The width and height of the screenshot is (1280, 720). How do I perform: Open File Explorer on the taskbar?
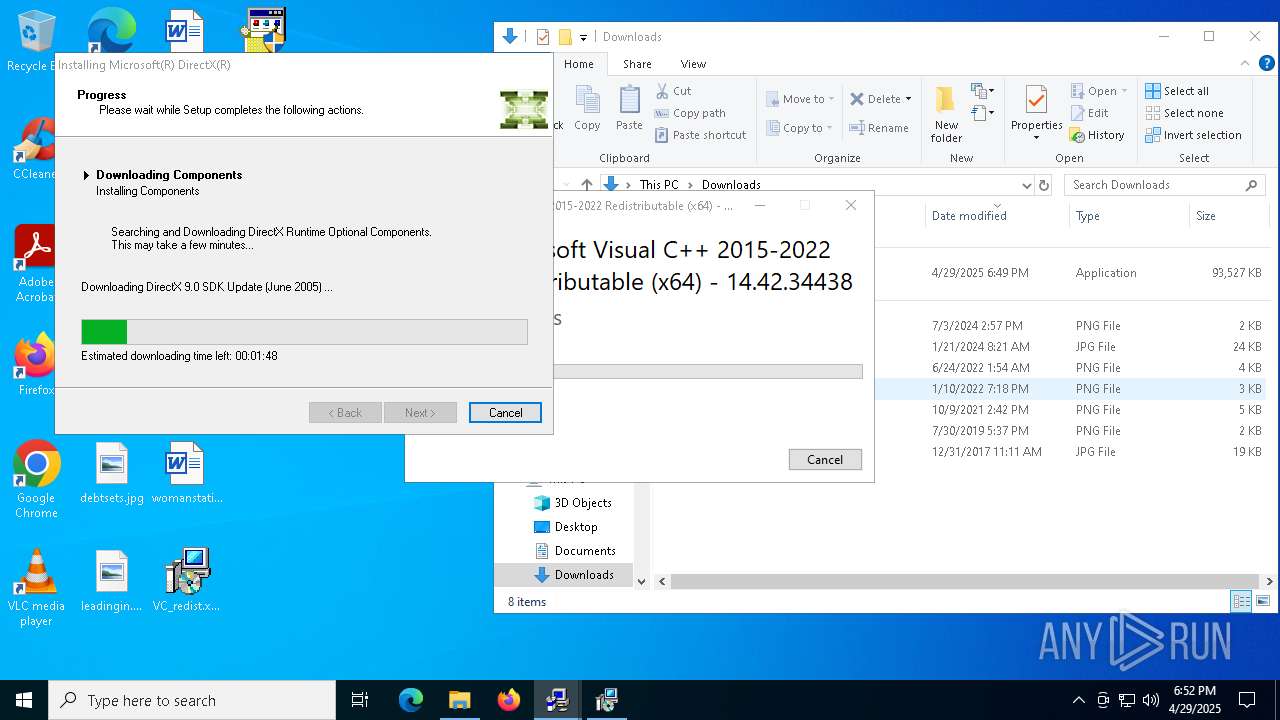459,700
